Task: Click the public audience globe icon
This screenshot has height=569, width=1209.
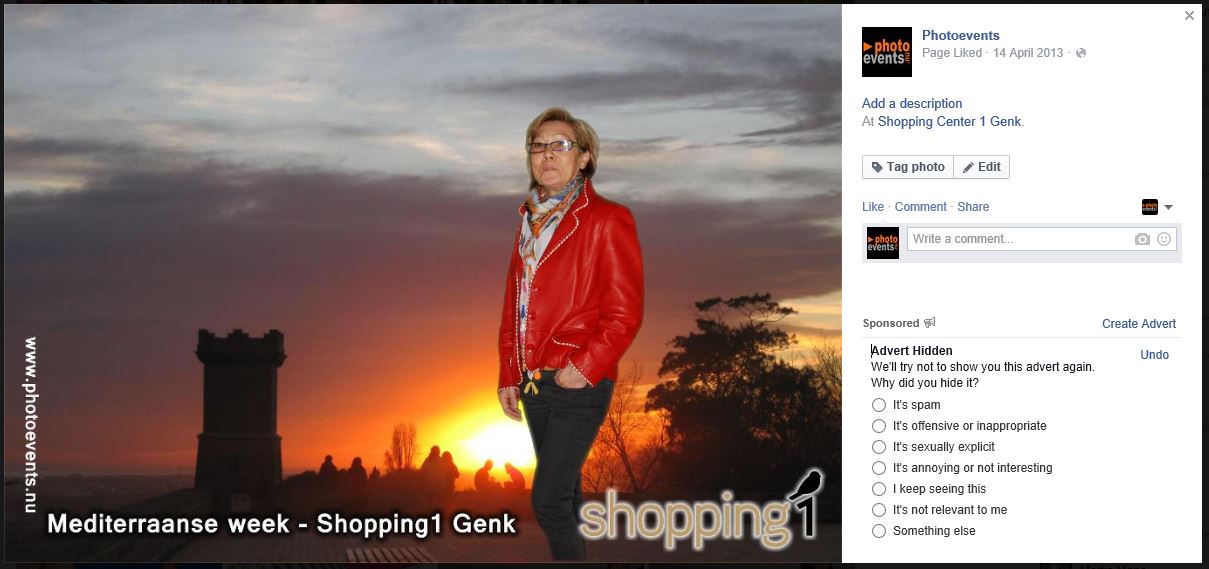Action: [1081, 53]
